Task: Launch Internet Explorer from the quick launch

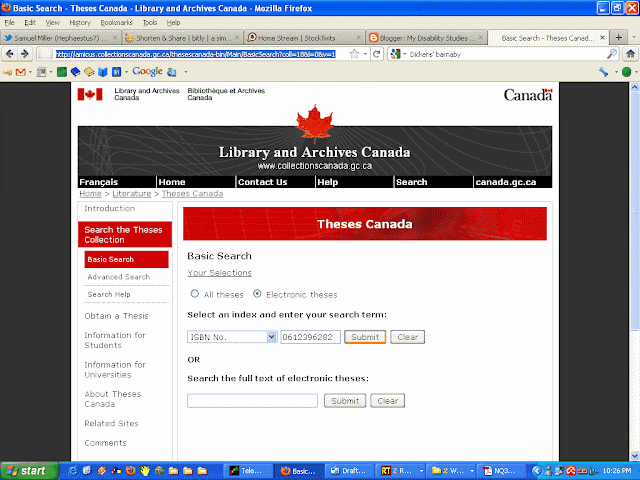Action: click(x=73, y=471)
